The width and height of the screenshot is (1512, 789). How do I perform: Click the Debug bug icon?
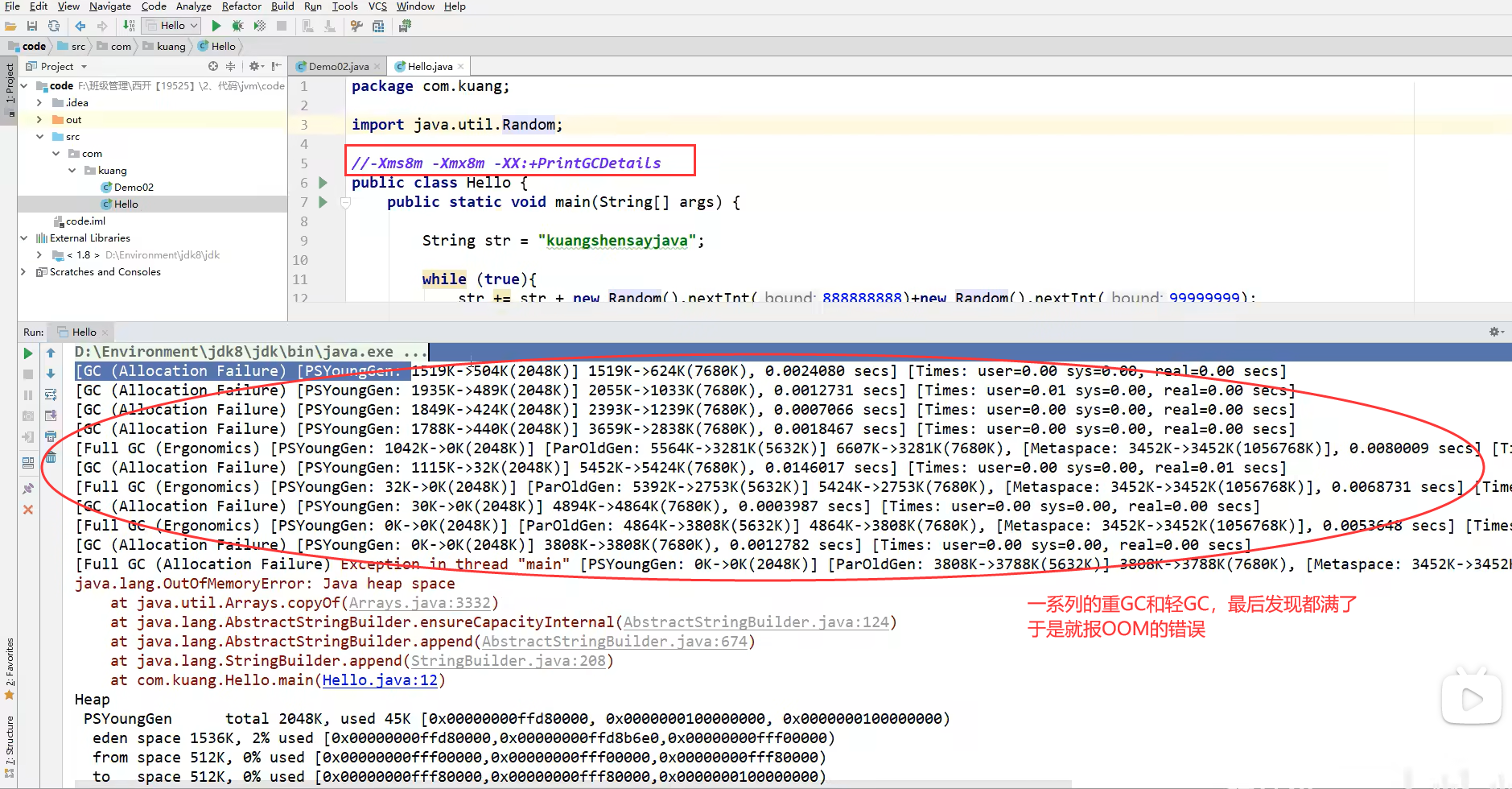pos(237,26)
